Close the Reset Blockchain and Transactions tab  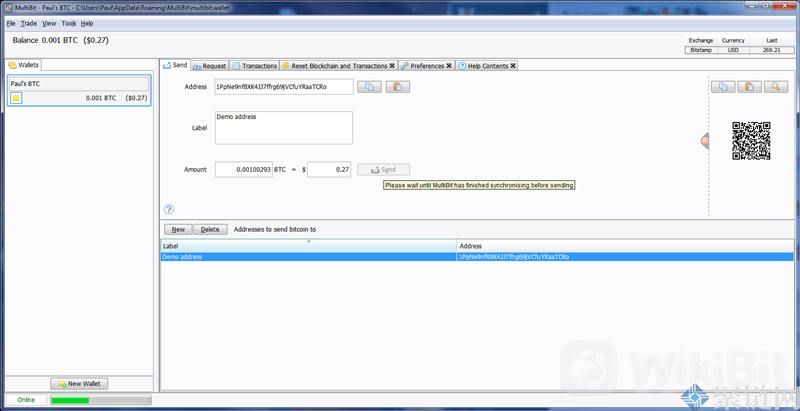pos(392,66)
